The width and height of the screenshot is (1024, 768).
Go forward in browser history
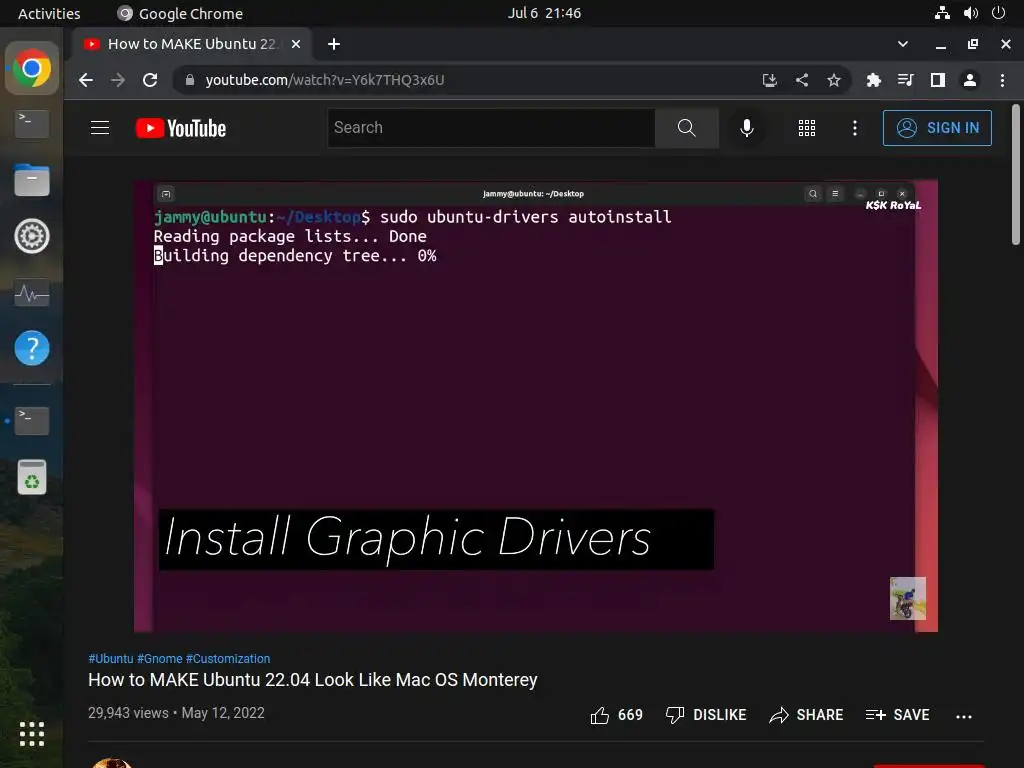pos(118,80)
